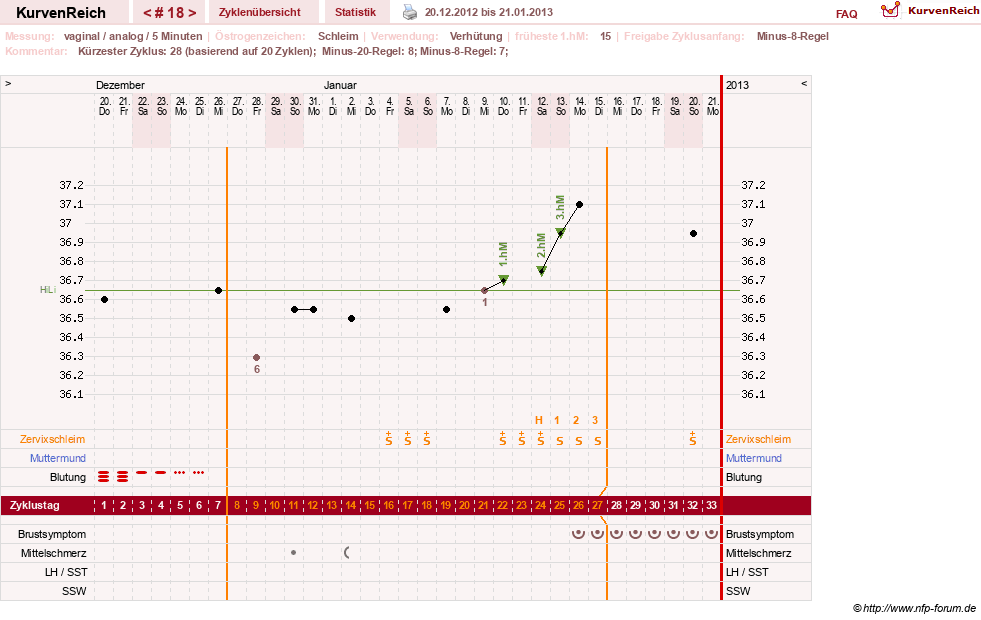Click temperature point on cycle day 7

tap(218, 290)
